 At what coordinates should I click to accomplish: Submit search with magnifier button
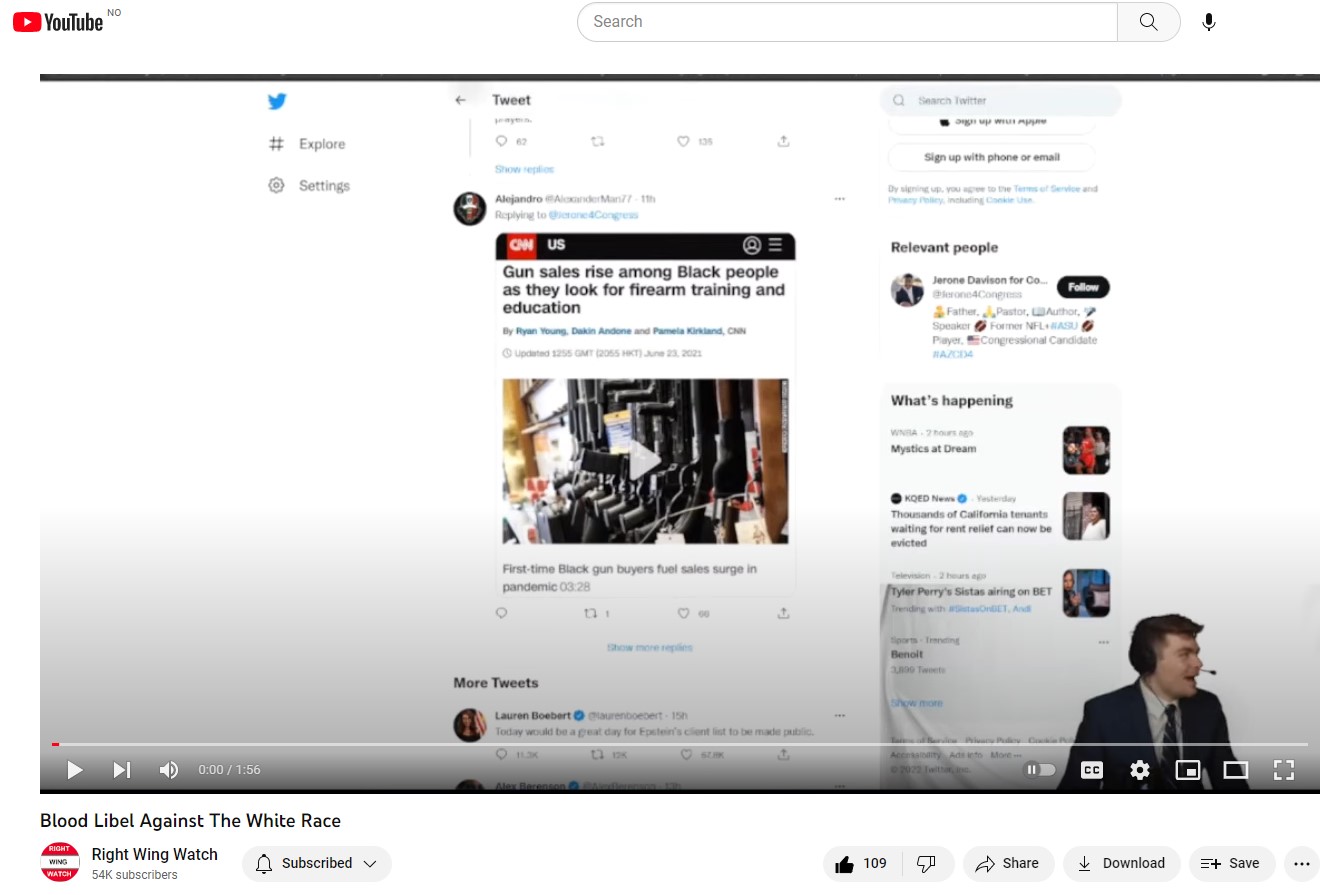(1149, 22)
